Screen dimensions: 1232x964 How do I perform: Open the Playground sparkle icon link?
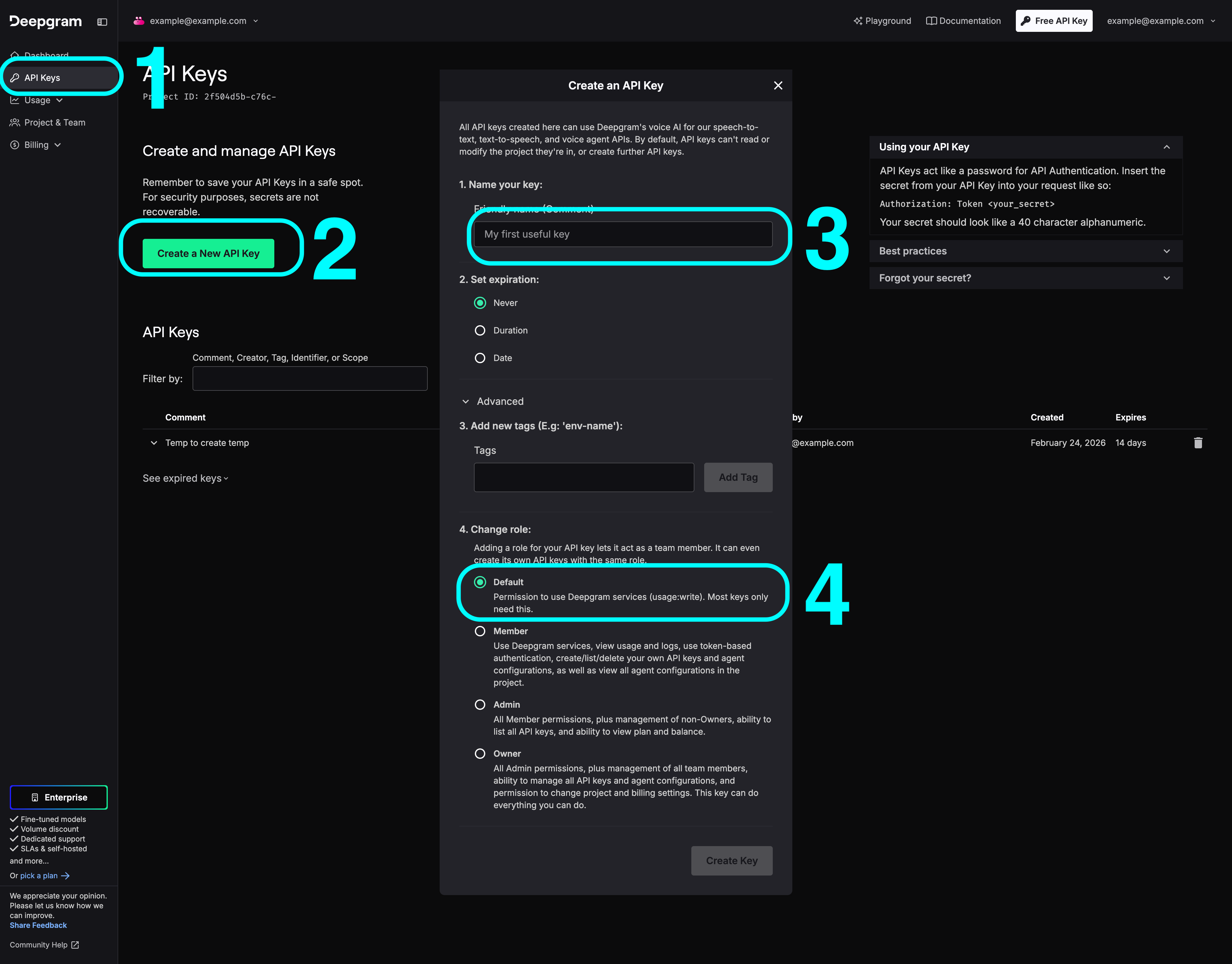pyautogui.click(x=858, y=21)
